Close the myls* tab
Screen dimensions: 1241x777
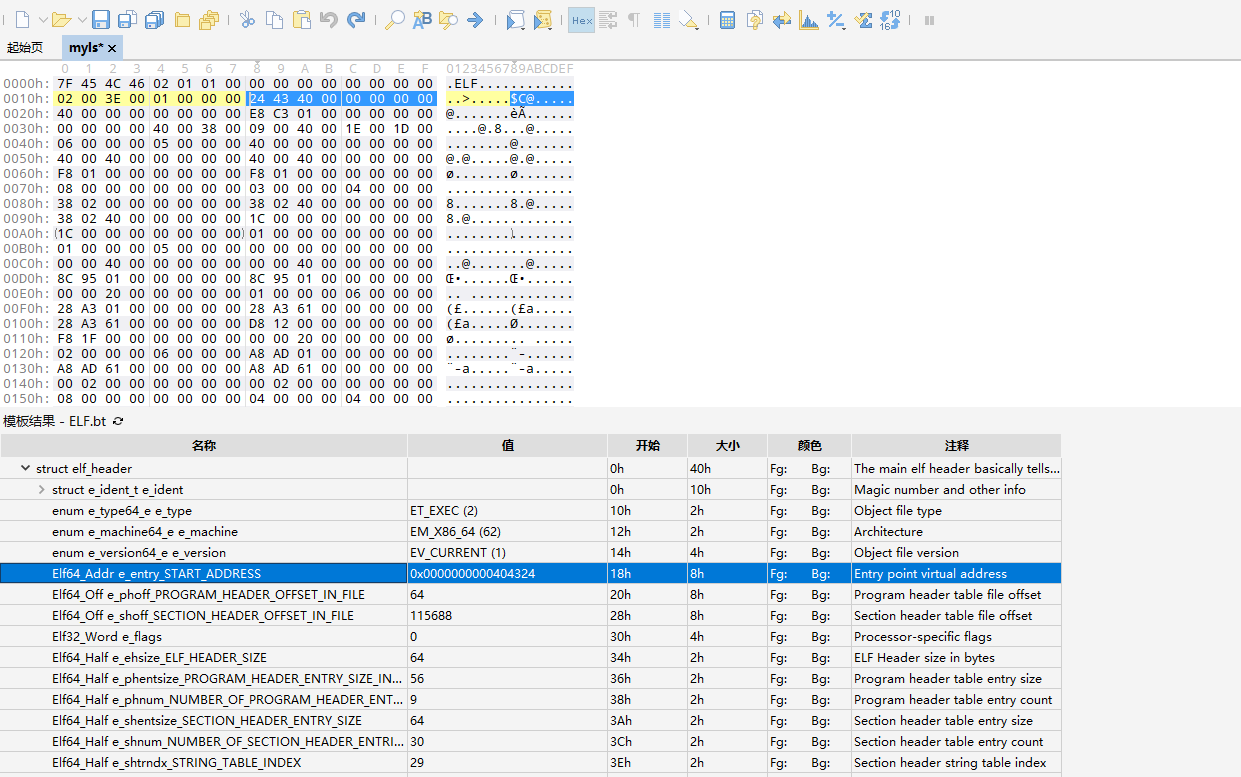(113, 48)
